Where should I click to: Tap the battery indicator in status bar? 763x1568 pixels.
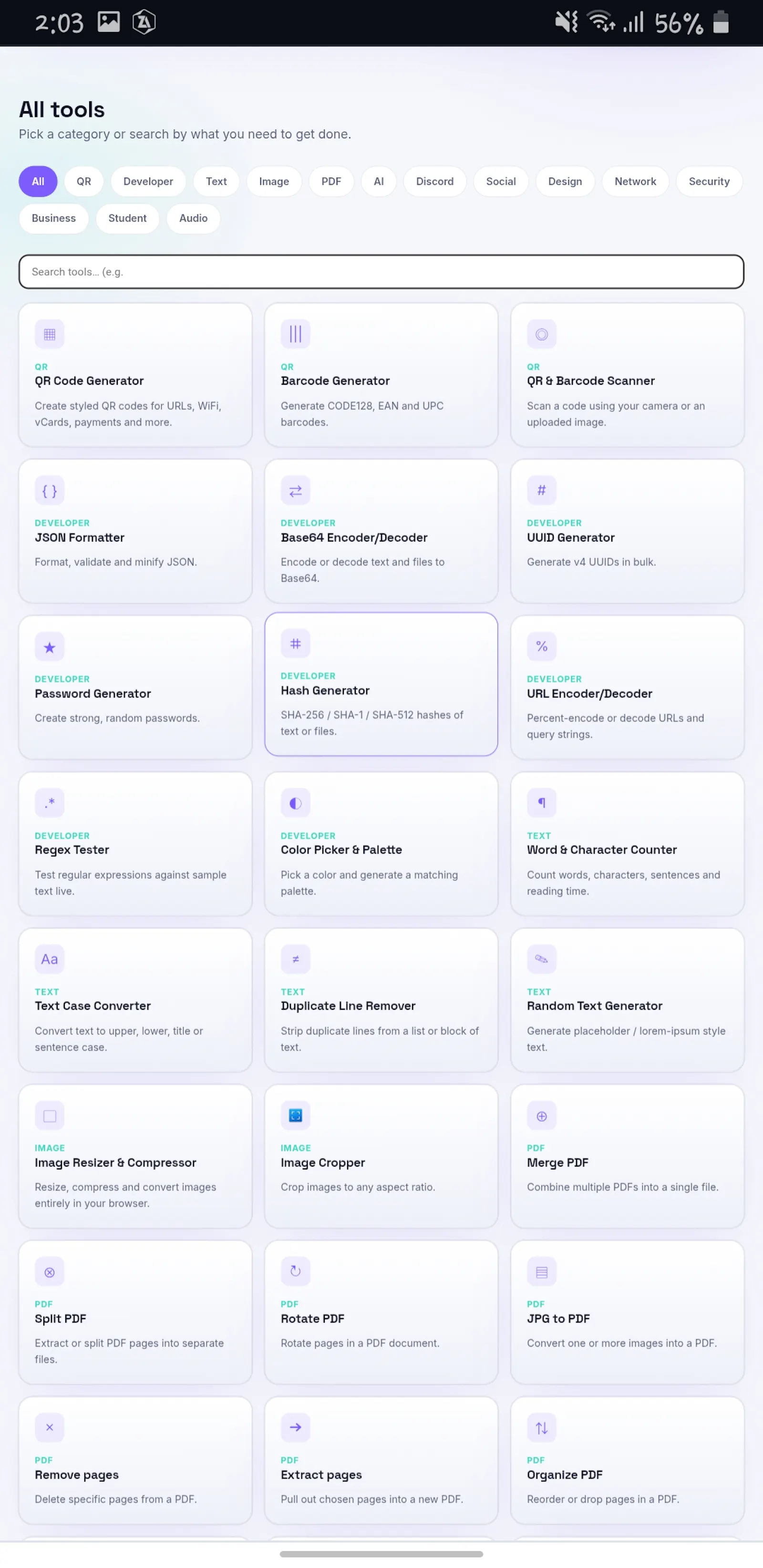(721, 22)
